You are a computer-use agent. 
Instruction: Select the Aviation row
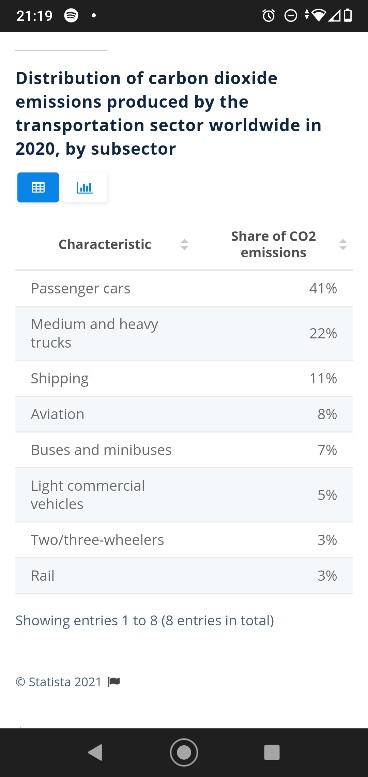pyautogui.click(x=184, y=414)
